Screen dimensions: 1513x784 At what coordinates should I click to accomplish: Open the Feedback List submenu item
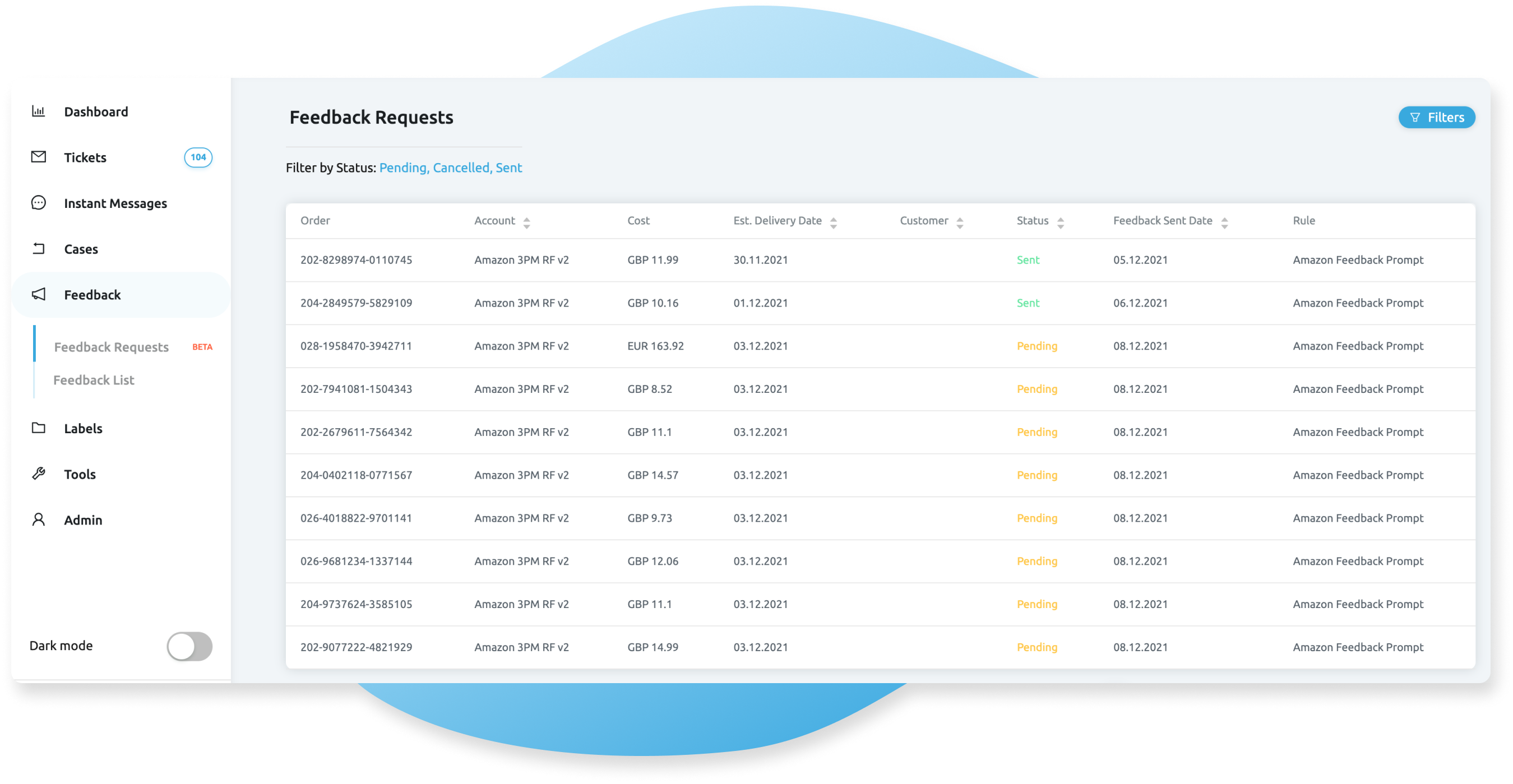[94, 380]
